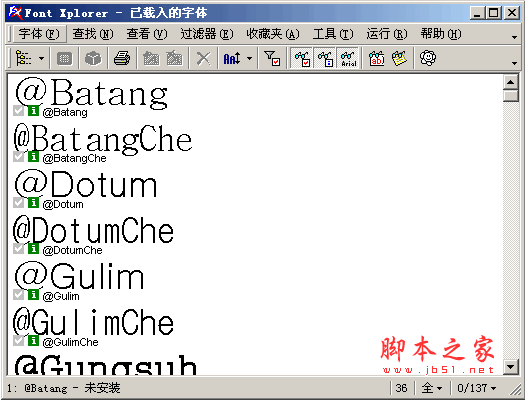
Task: Select the large @DotumChe font preview
Action: 93,230
